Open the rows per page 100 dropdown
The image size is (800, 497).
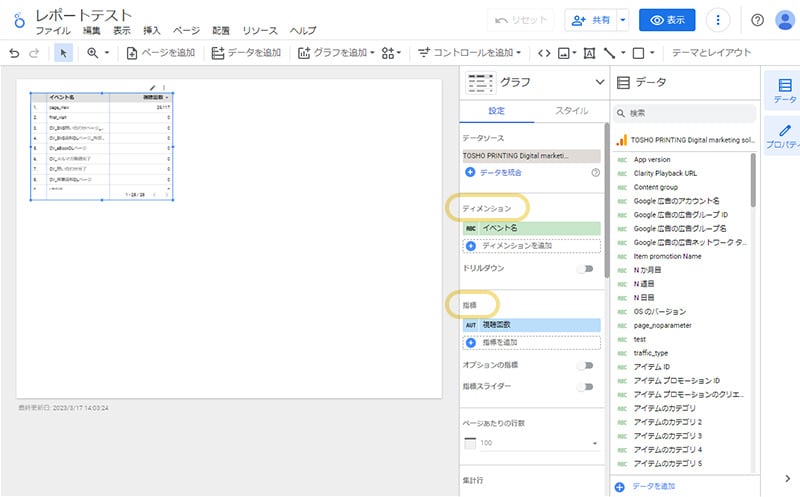coord(531,443)
